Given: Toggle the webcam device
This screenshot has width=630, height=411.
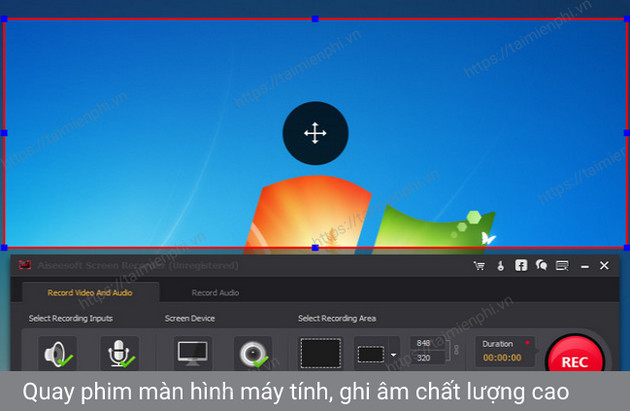Looking at the screenshot, I should click(253, 353).
